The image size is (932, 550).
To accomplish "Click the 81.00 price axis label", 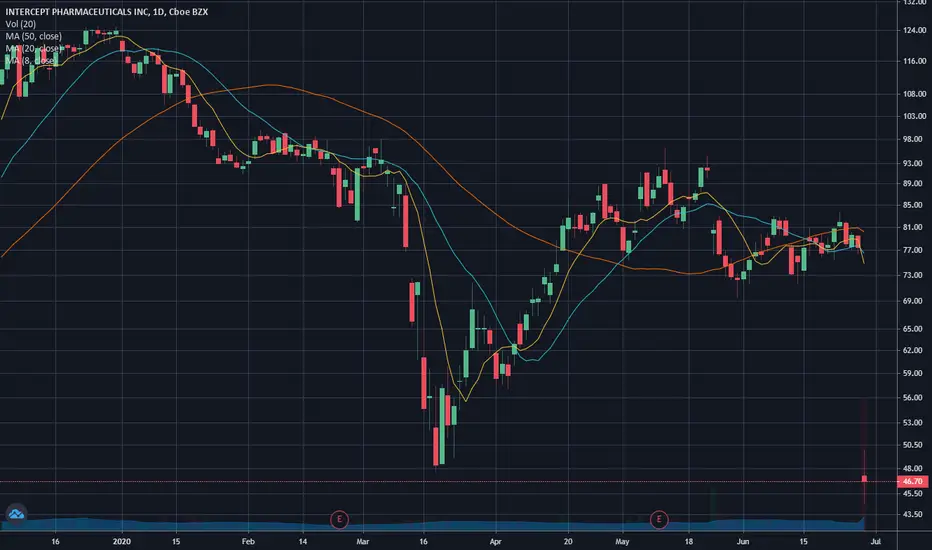I will coord(912,227).
